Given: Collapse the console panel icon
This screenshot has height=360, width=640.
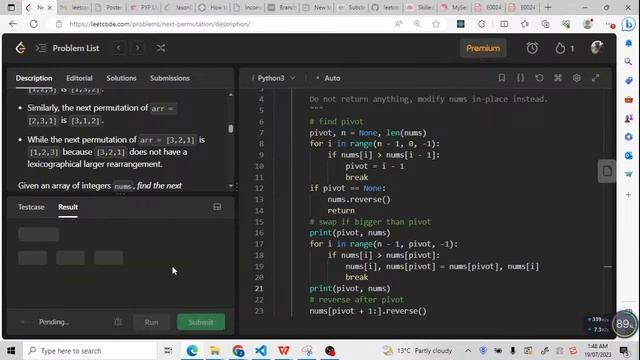Looking at the screenshot, I should pyautogui.click(x=217, y=207).
